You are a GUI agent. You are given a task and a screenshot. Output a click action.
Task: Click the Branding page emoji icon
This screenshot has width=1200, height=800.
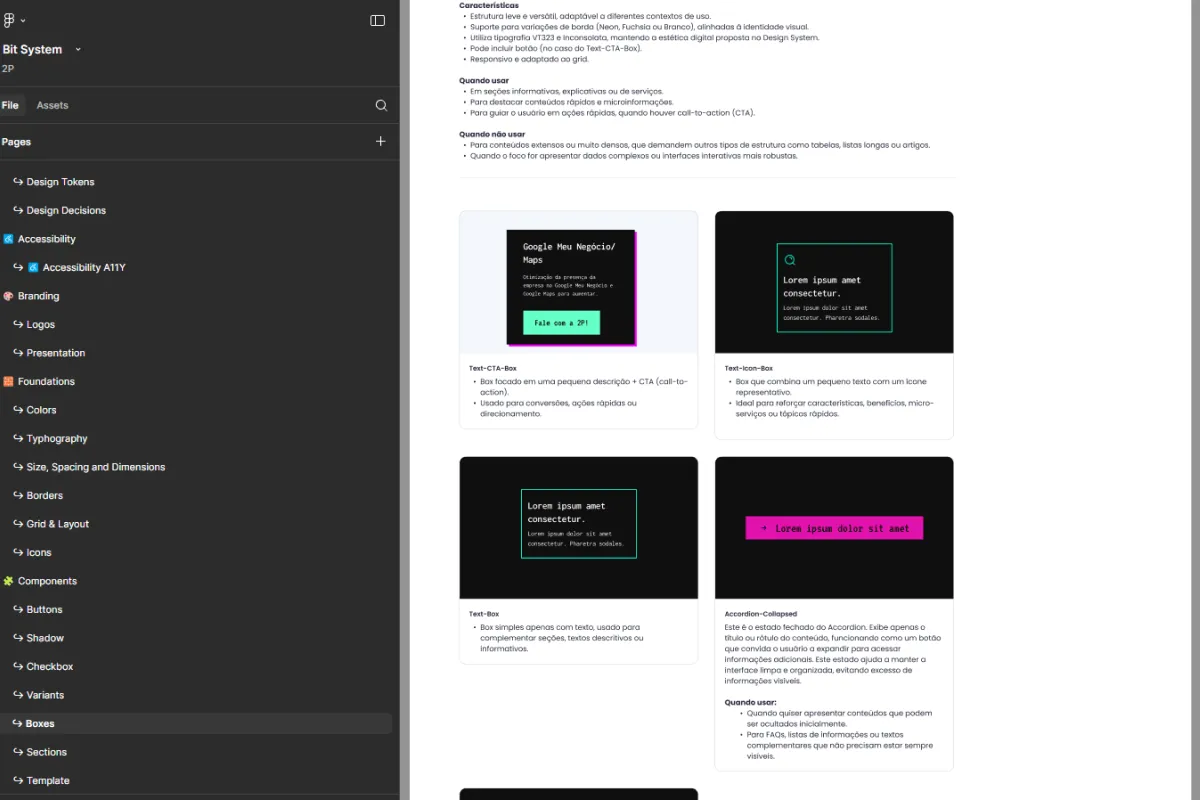tap(8, 296)
